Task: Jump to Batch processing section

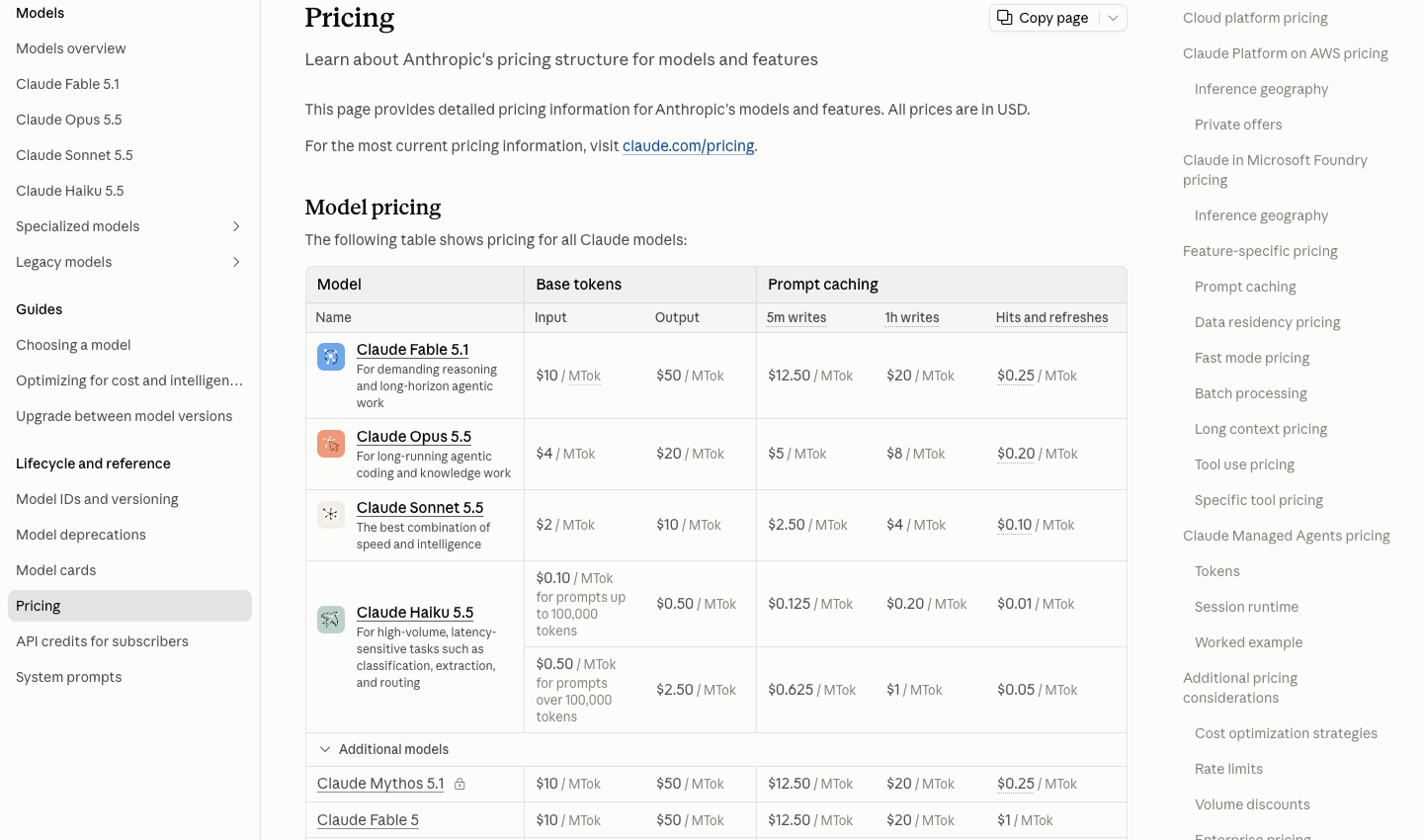Action: point(1250,393)
